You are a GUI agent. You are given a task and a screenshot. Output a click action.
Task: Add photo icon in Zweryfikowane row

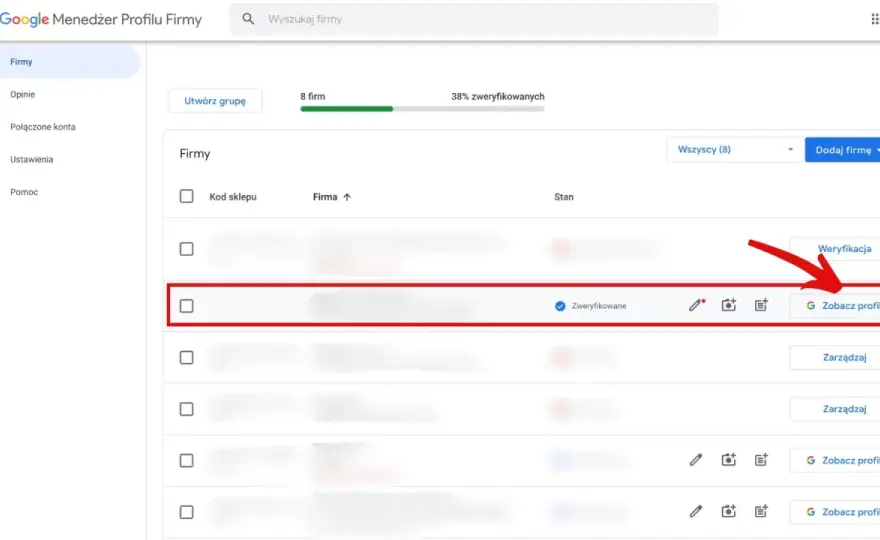pos(728,305)
